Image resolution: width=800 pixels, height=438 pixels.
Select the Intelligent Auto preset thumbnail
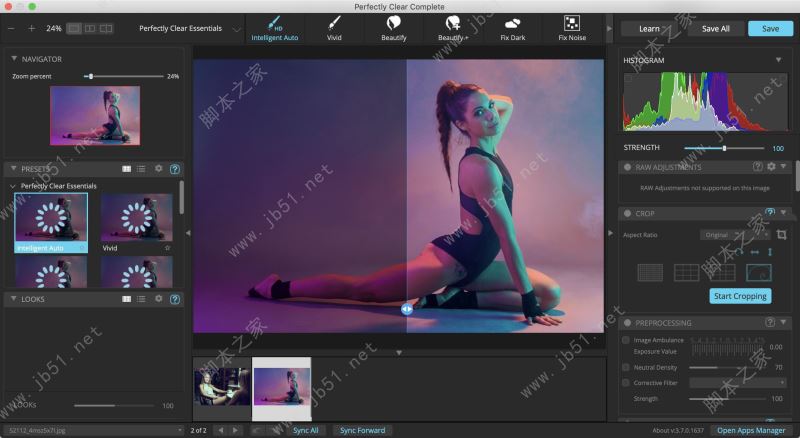pyautogui.click(x=51, y=223)
